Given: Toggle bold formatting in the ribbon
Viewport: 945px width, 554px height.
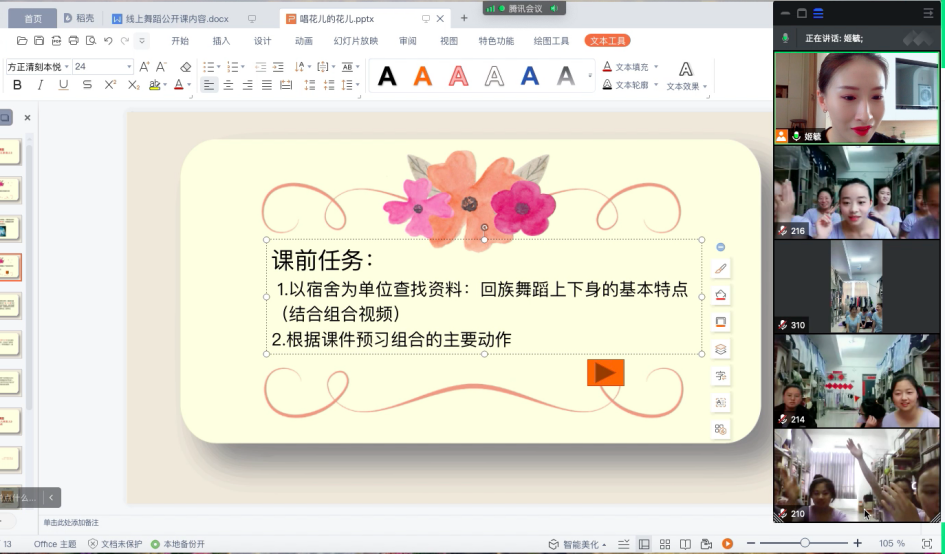Looking at the screenshot, I should pos(17,86).
